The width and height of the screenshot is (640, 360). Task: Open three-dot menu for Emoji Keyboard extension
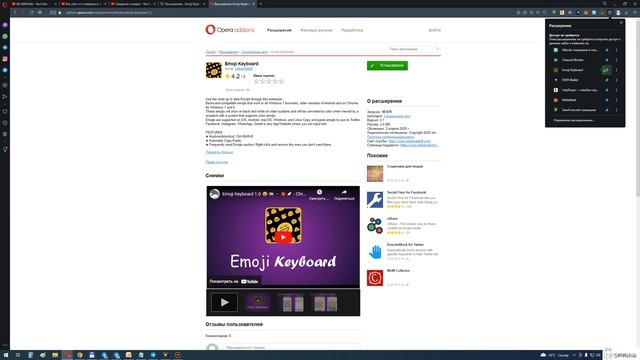click(616, 70)
